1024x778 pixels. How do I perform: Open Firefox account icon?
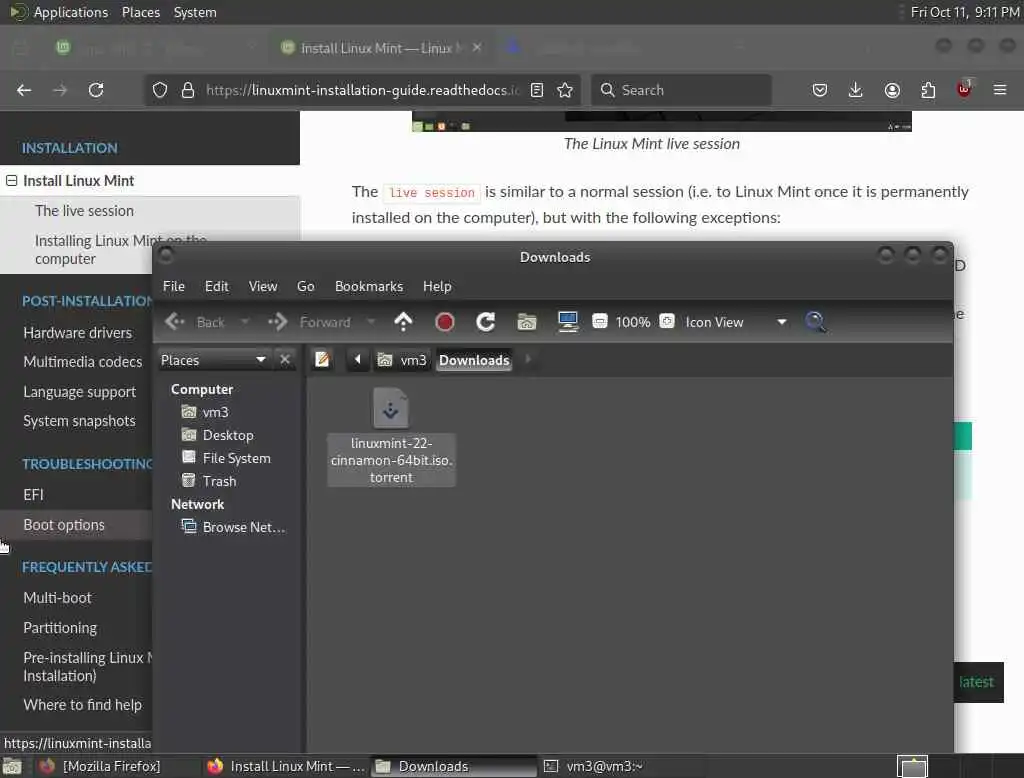(x=892, y=90)
